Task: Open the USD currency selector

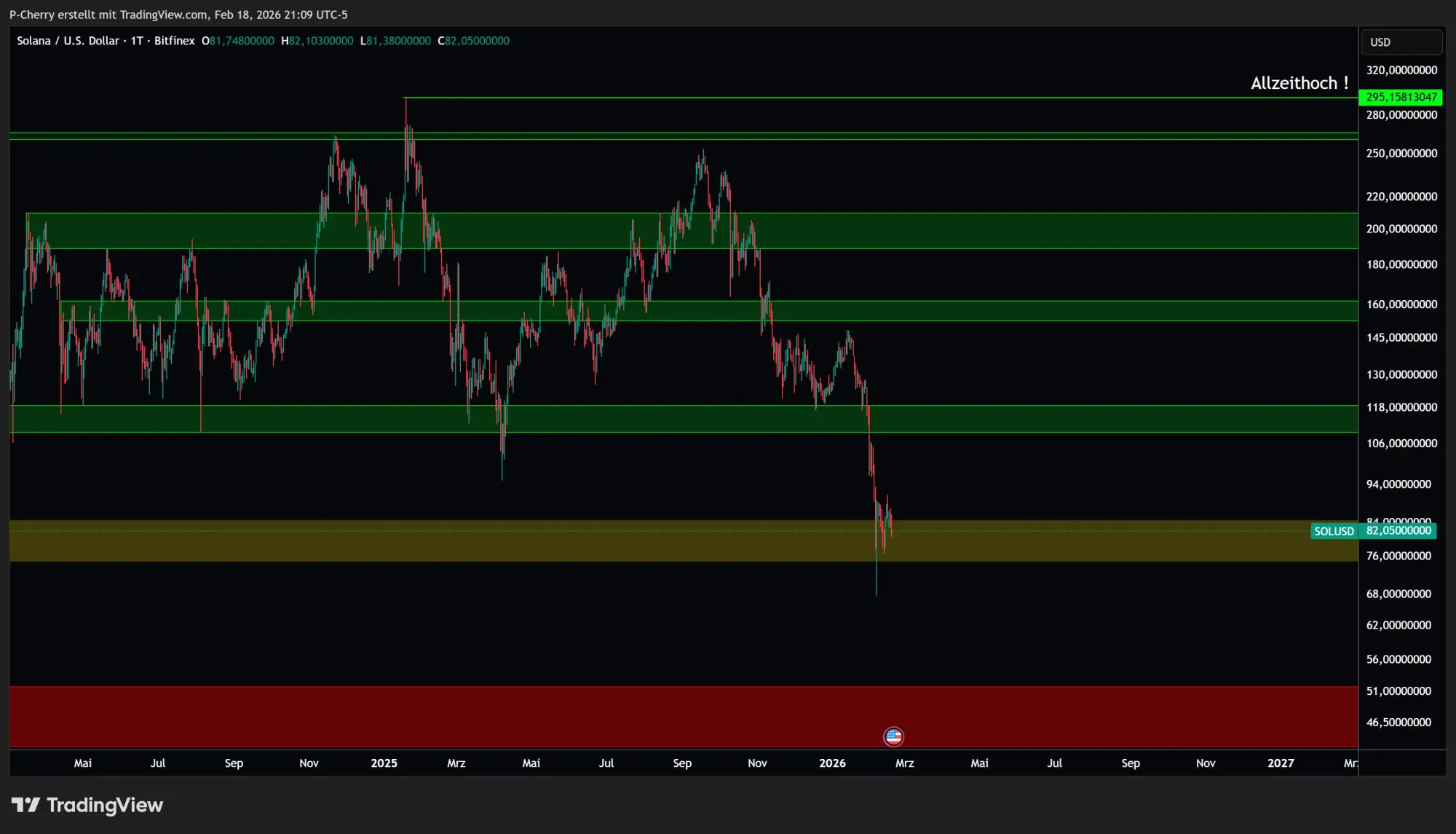Action: pos(1401,42)
